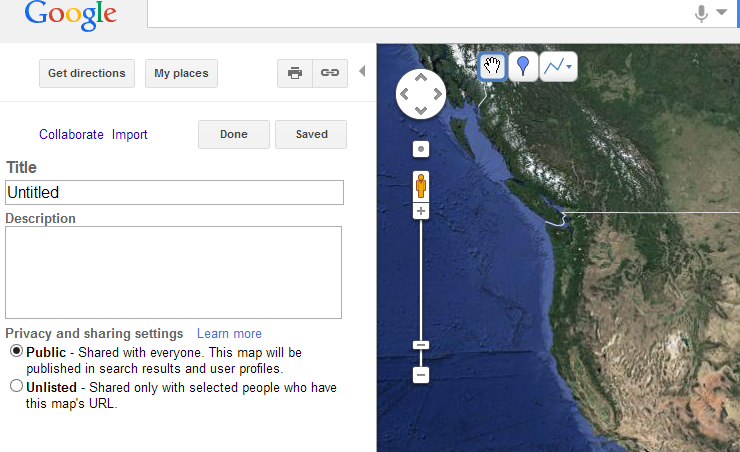Click the chain link share icon
Viewport: 740px width, 452px height.
pyautogui.click(x=330, y=73)
